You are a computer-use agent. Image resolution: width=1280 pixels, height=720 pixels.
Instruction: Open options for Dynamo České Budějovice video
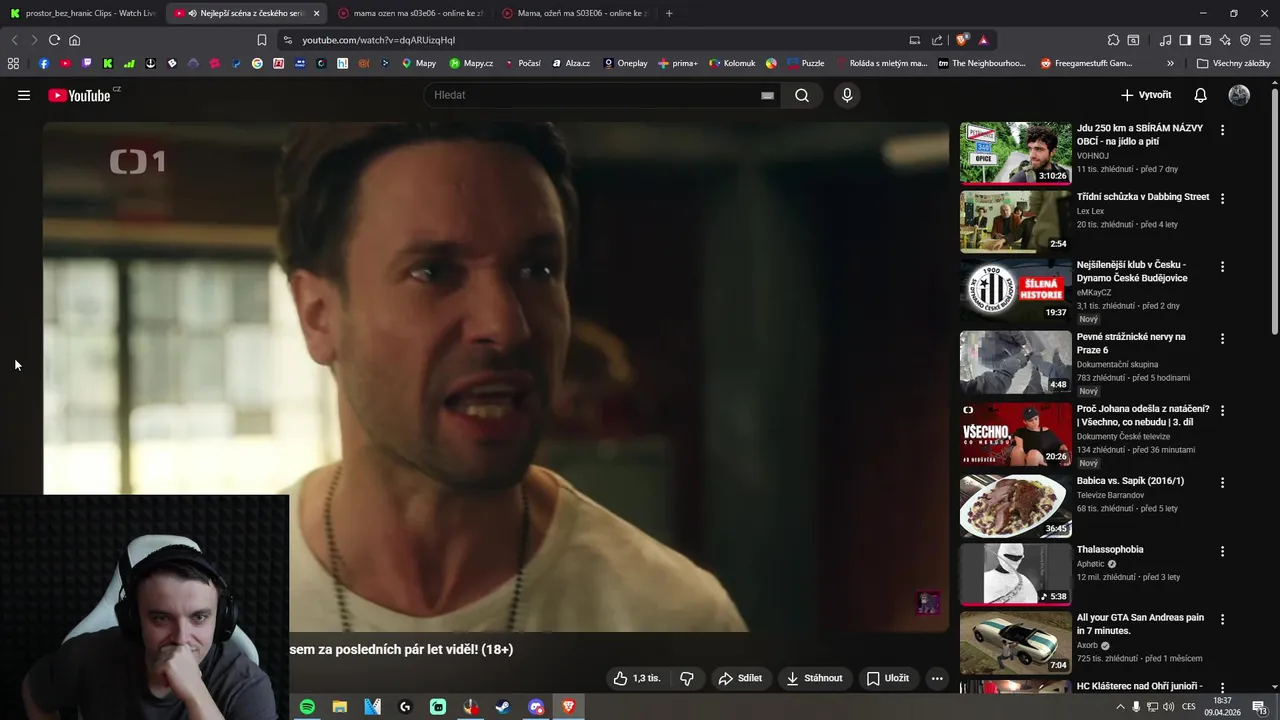(1222, 267)
